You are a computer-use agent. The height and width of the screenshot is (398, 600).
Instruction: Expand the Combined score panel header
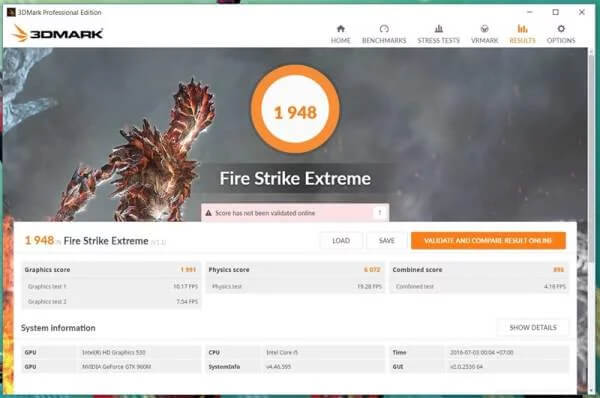pyautogui.click(x=479, y=269)
